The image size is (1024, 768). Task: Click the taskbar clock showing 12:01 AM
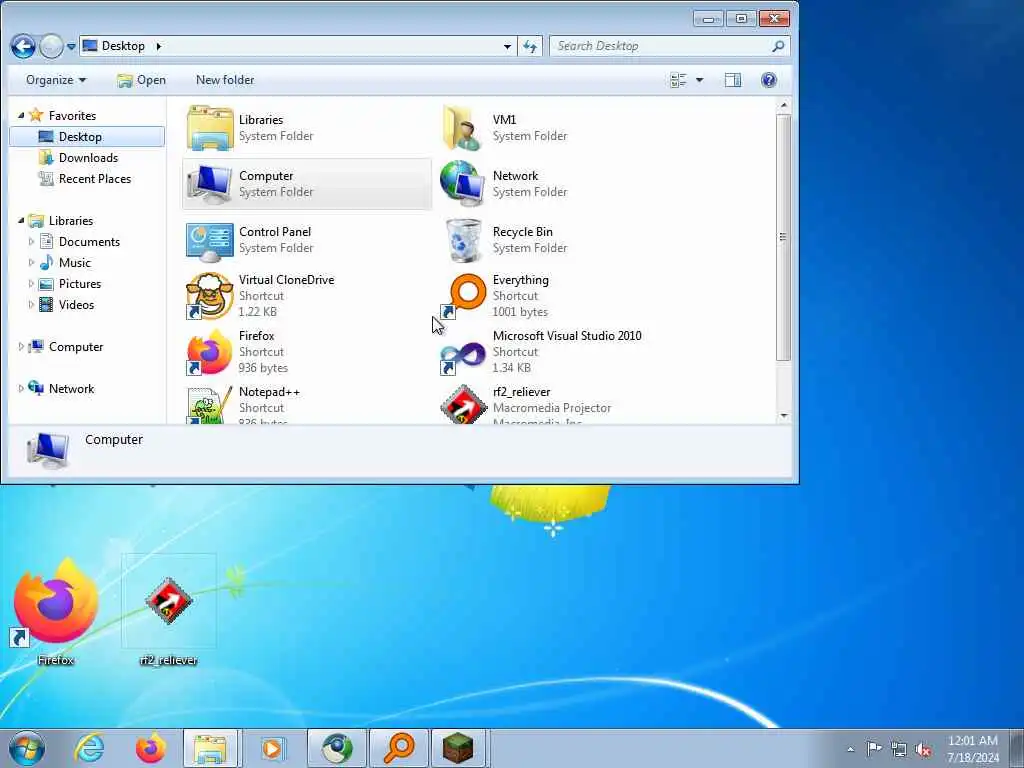[972, 741]
